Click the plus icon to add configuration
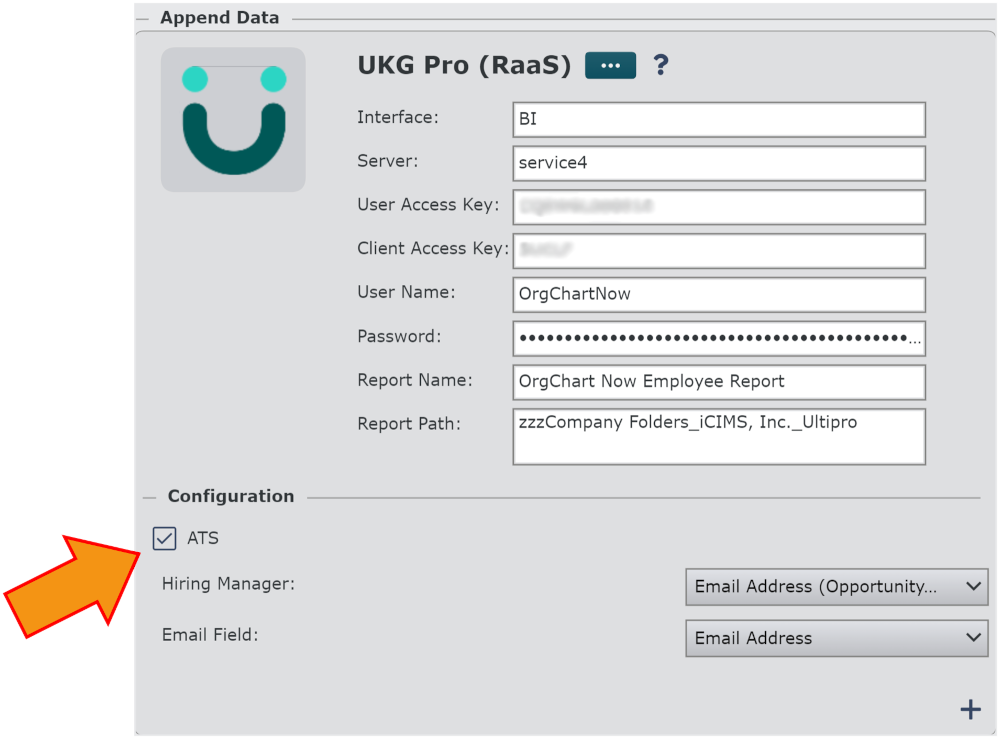1000x739 pixels. click(970, 709)
